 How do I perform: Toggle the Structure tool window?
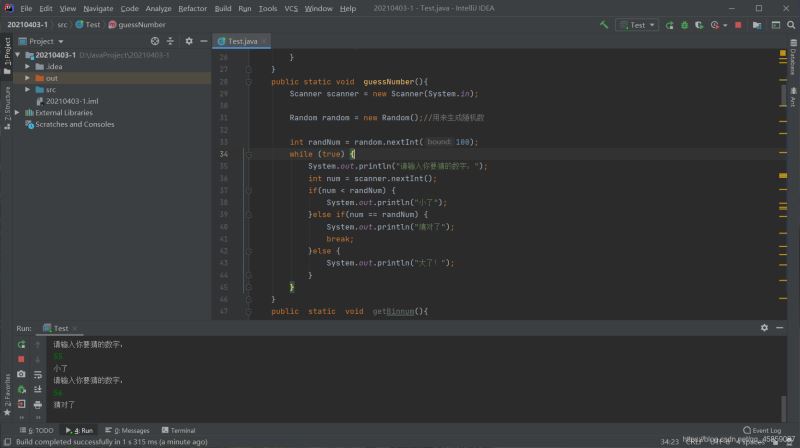coord(6,102)
